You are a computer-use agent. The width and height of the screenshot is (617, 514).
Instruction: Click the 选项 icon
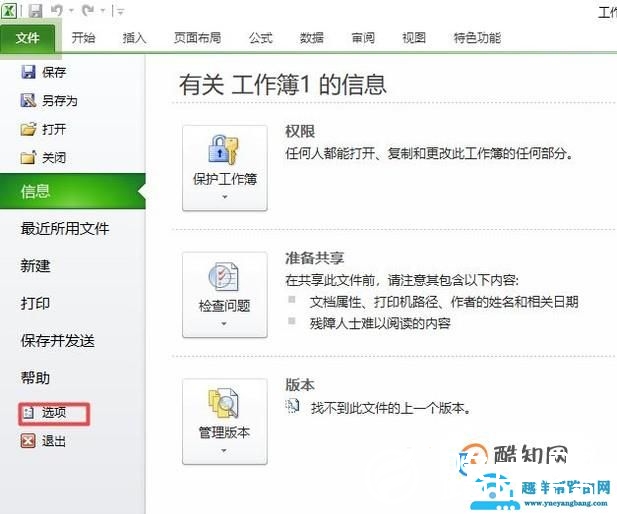[x=28, y=413]
